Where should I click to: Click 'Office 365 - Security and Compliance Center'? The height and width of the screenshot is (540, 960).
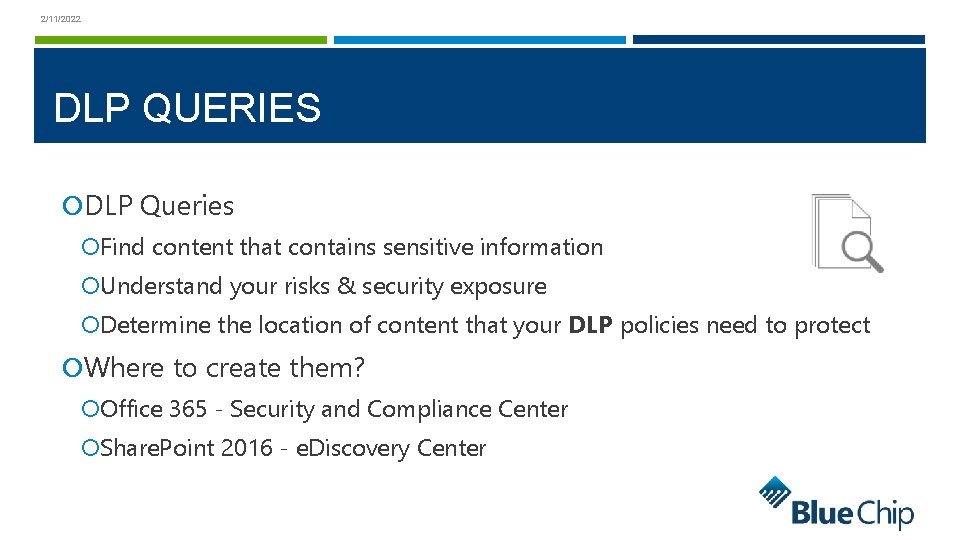click(334, 409)
